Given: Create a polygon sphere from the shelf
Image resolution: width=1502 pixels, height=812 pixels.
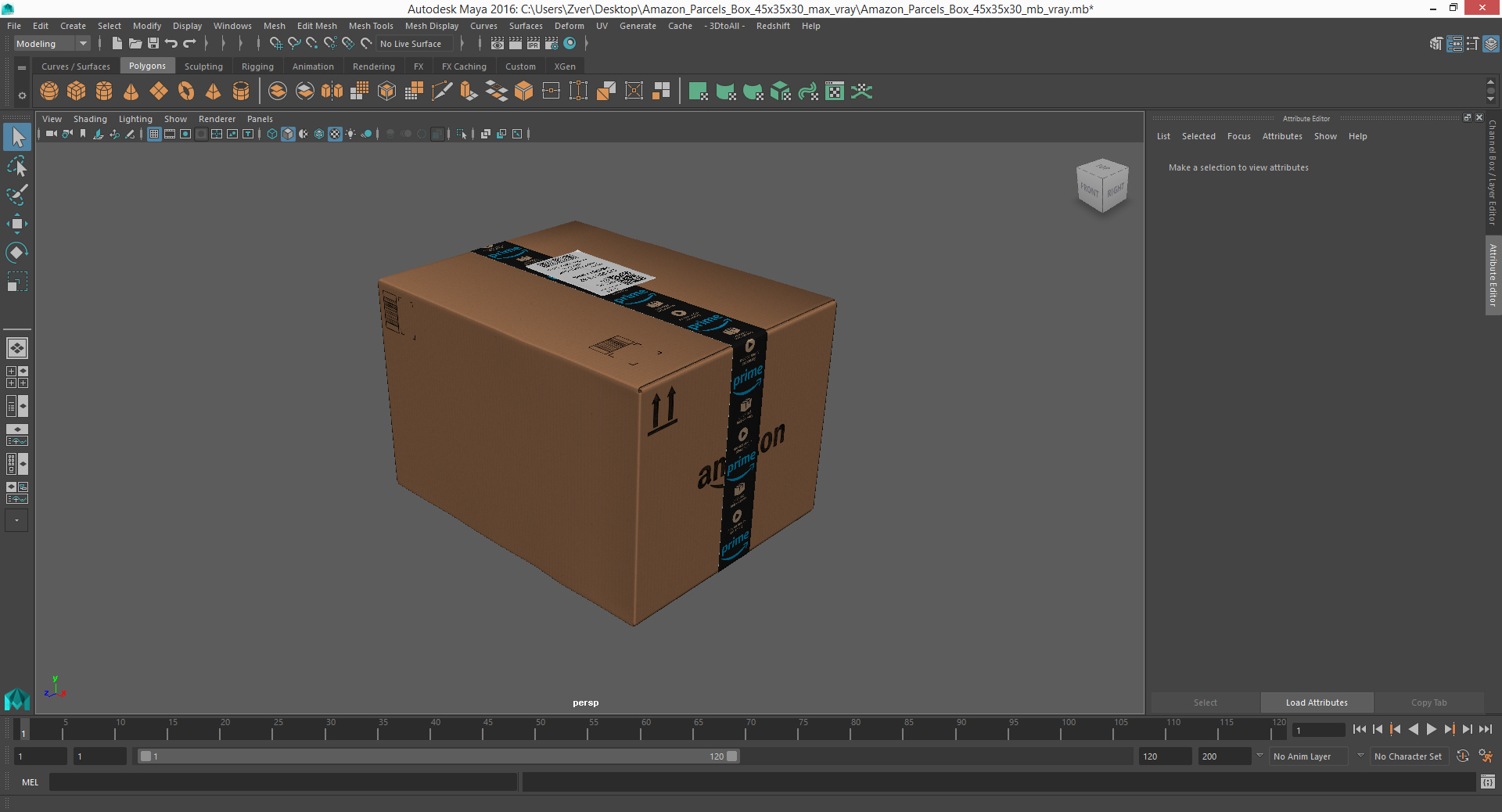Looking at the screenshot, I should coord(49,92).
